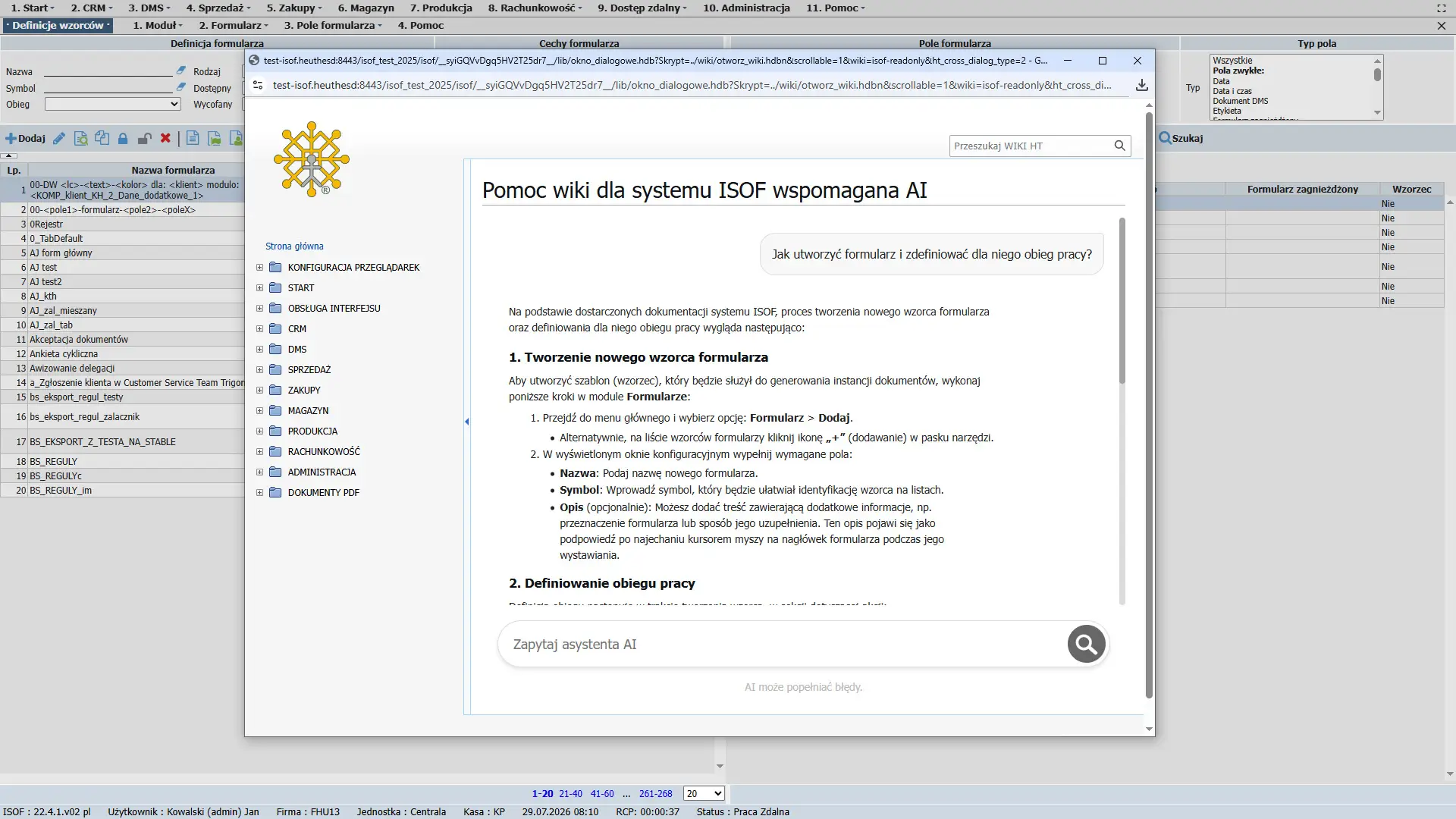Open the 3. DMS menu
Image resolution: width=1456 pixels, height=819 pixels.
pyautogui.click(x=149, y=8)
